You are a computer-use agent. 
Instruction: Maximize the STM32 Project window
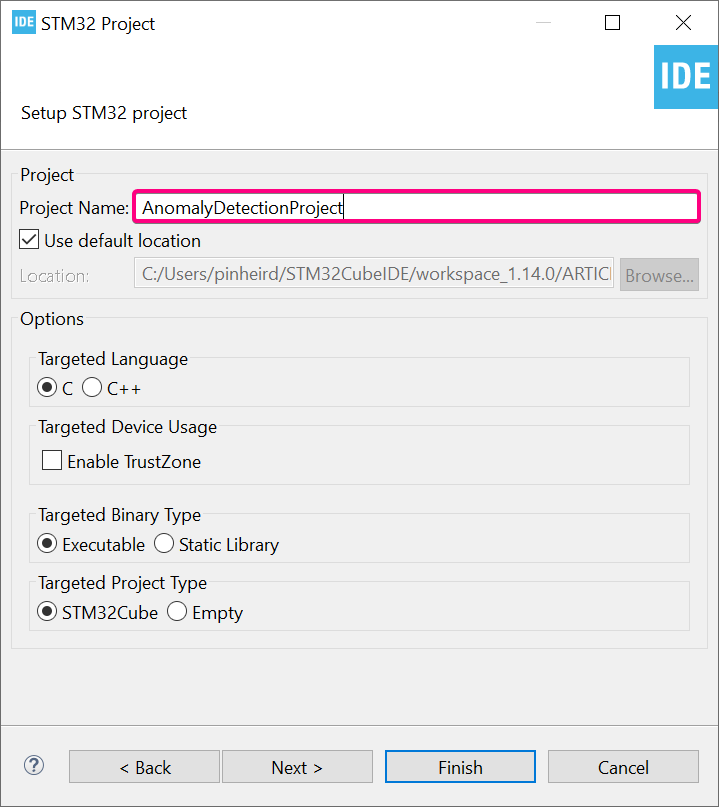613,23
